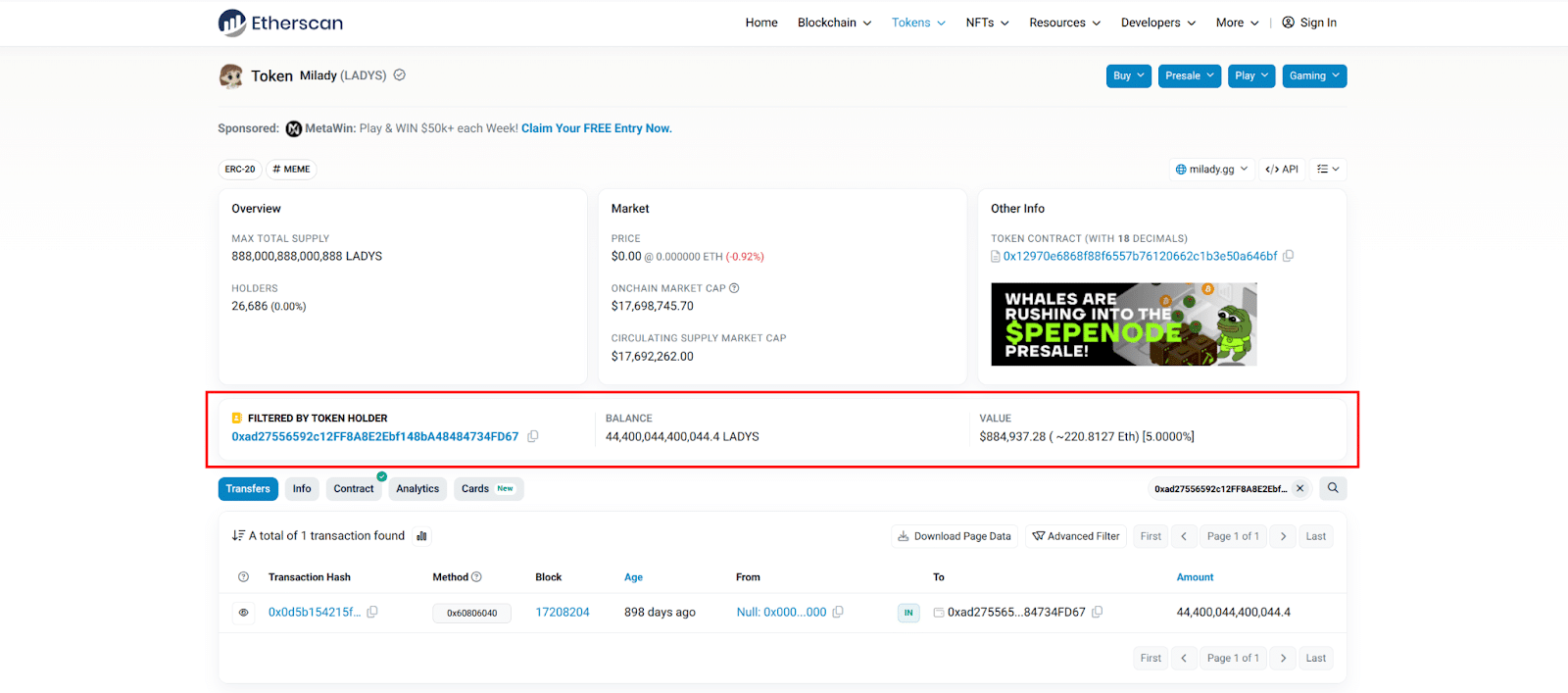Image resolution: width=1568 pixels, height=693 pixels.
Task: Switch to the Cards tab
Action: pos(488,488)
